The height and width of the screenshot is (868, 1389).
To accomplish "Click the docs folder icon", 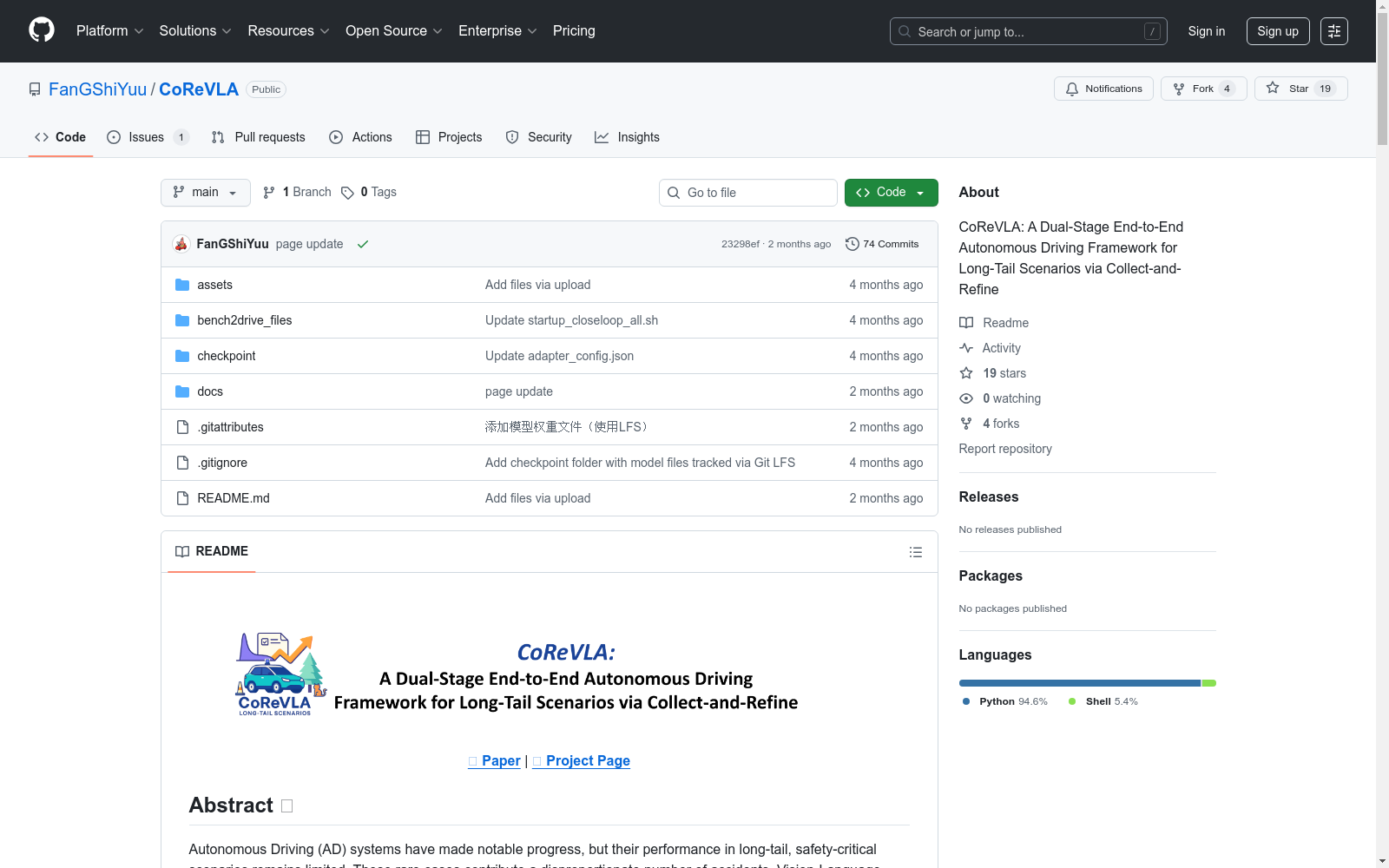I will 182,391.
